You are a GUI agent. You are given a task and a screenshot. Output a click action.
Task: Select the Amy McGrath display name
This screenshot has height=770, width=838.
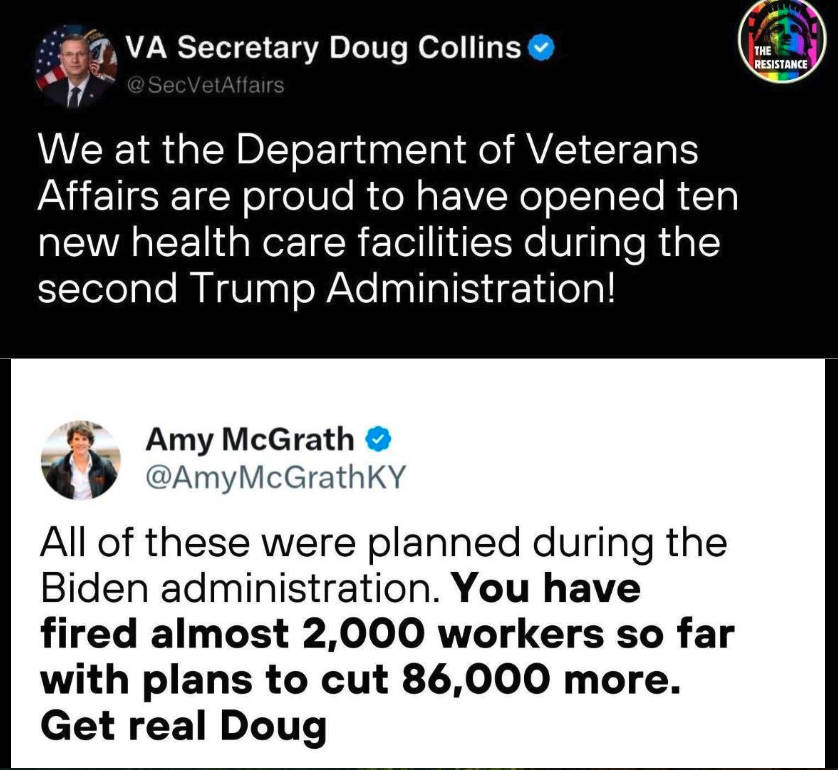[x=250, y=440]
